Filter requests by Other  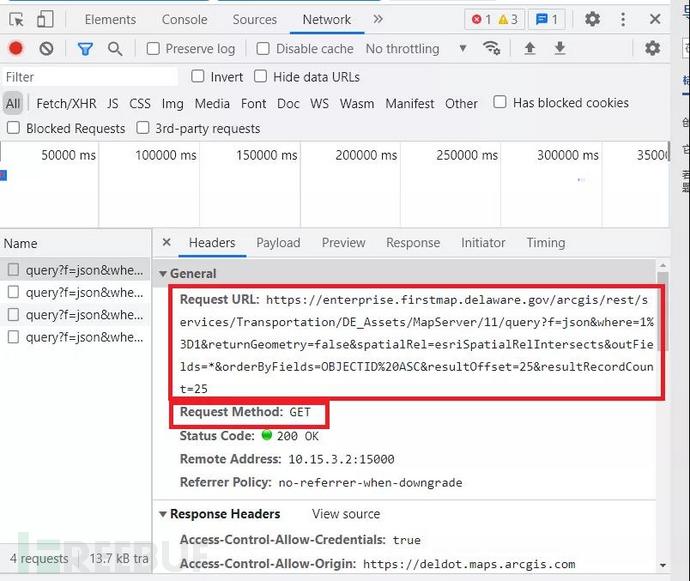461,103
